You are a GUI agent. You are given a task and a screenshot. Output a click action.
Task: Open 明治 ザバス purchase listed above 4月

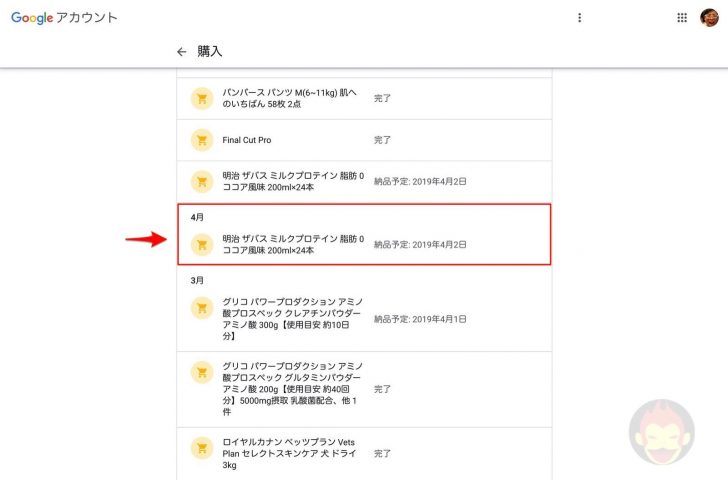[364, 182]
